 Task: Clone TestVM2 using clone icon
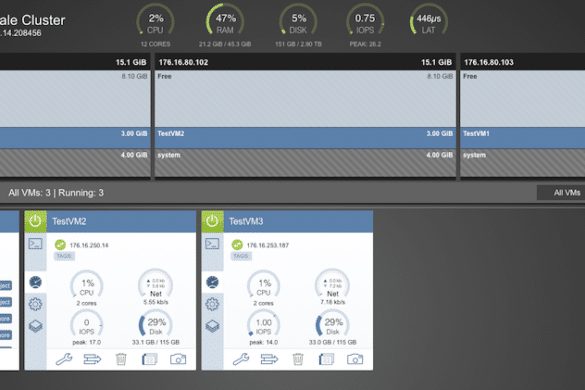(x=149, y=359)
